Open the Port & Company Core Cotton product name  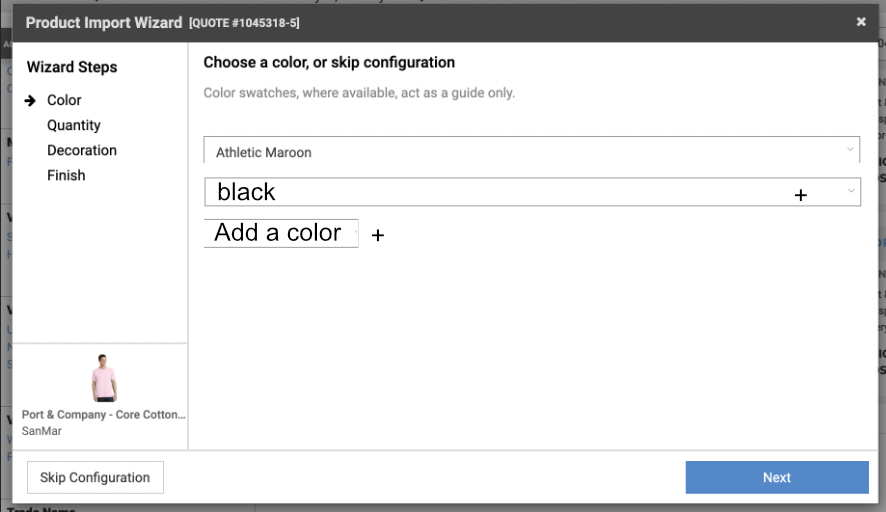[104, 415]
